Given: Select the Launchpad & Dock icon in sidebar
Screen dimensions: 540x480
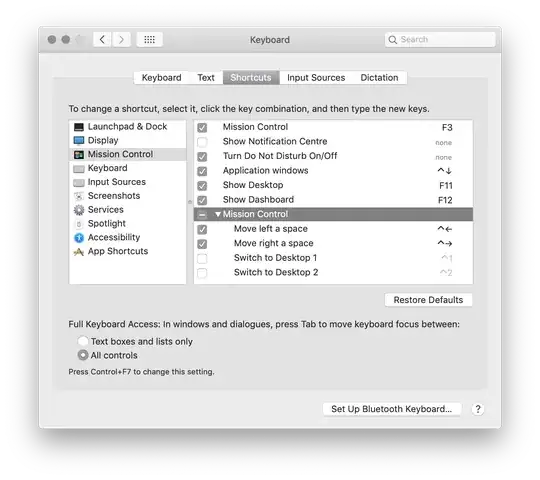Looking at the screenshot, I should pos(79,127).
